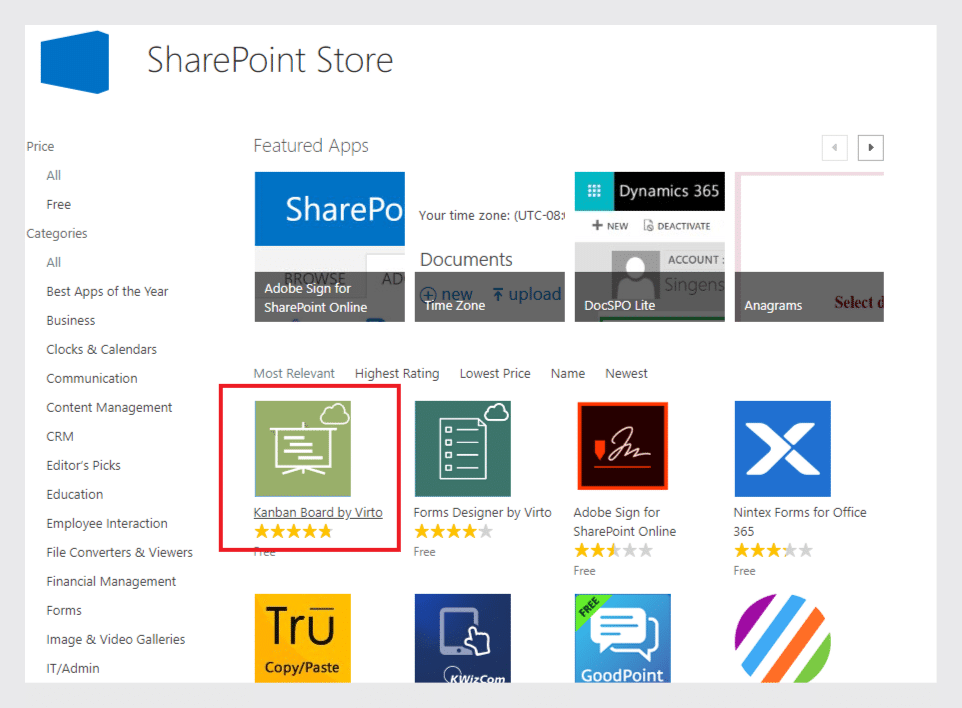962x708 pixels.
Task: Open featured DocSPO Lite app tile
Action: (649, 247)
